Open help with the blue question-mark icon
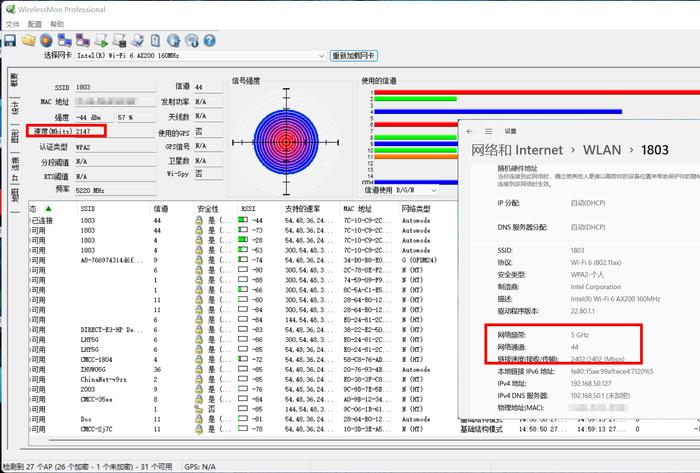The height and width of the screenshot is (473, 700). tap(209, 41)
